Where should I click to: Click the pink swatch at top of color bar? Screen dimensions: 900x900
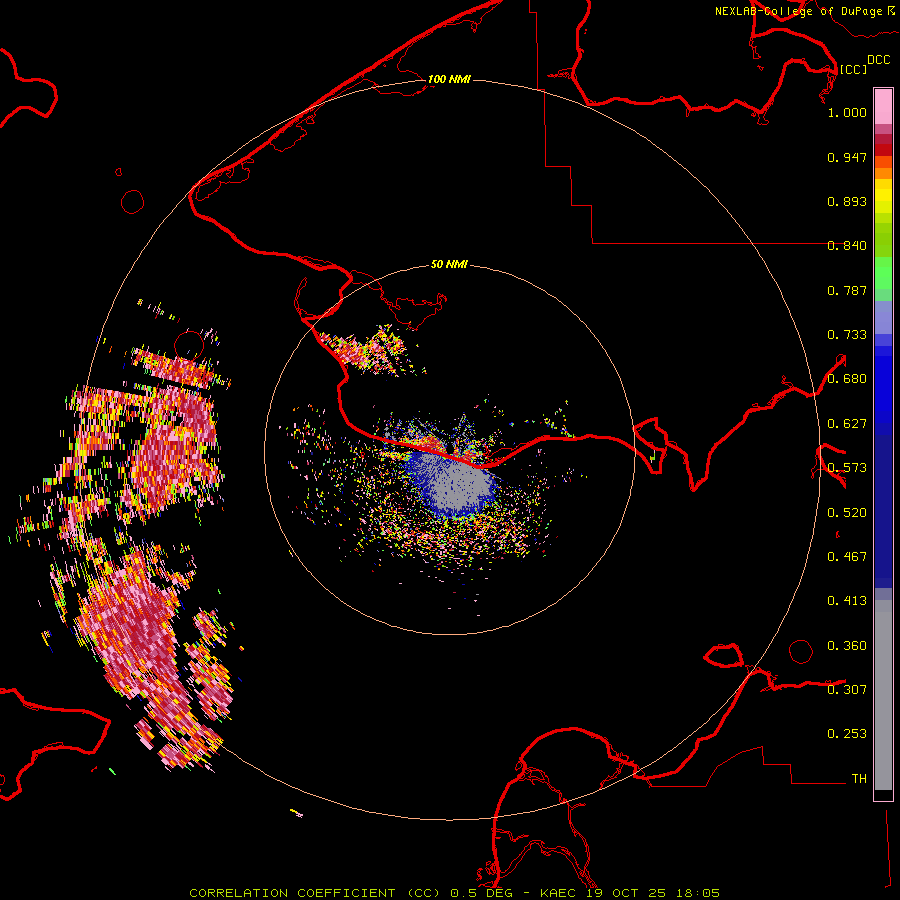[883, 106]
